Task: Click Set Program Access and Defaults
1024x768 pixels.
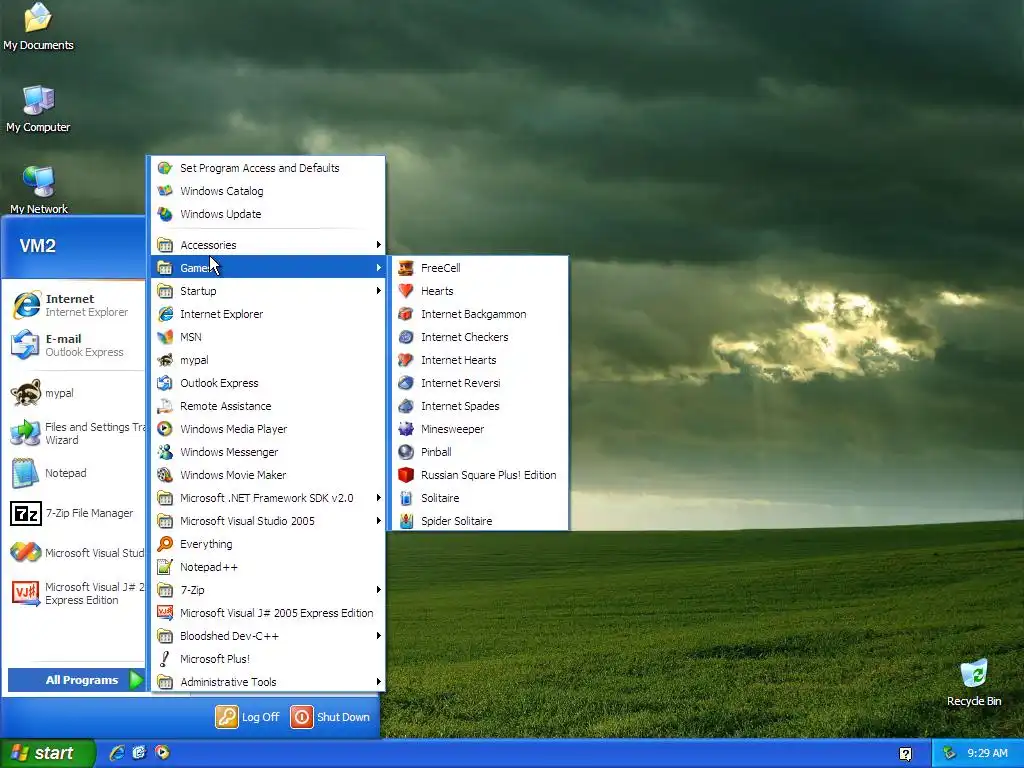Action: [x=268, y=168]
